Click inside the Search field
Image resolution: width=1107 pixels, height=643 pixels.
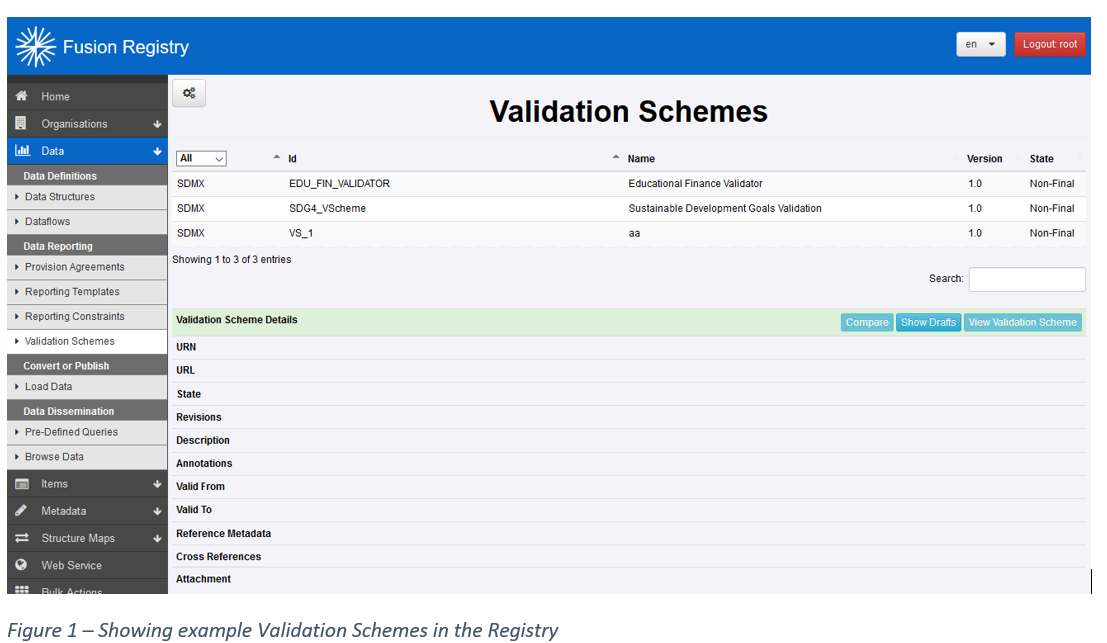pyautogui.click(x=1026, y=279)
